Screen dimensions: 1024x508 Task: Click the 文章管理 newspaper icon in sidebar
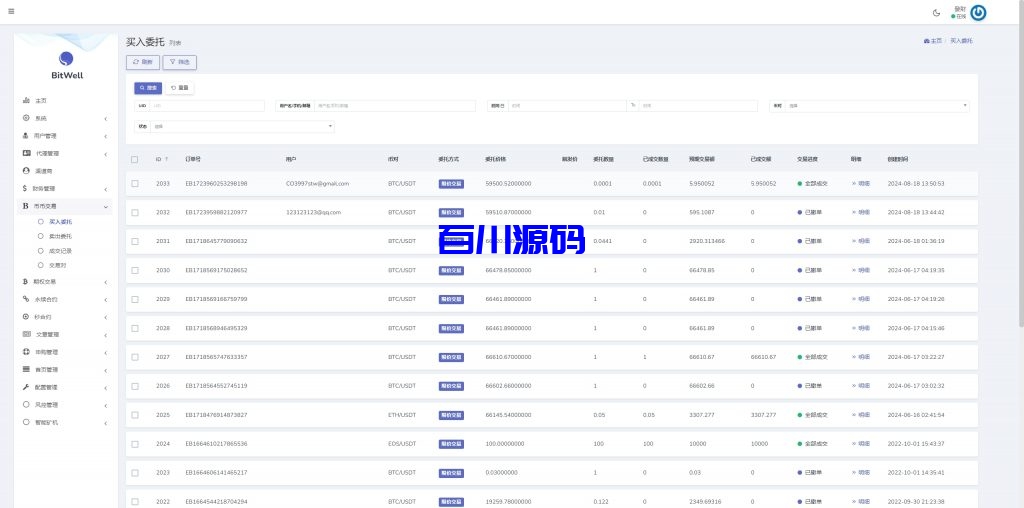(26, 334)
